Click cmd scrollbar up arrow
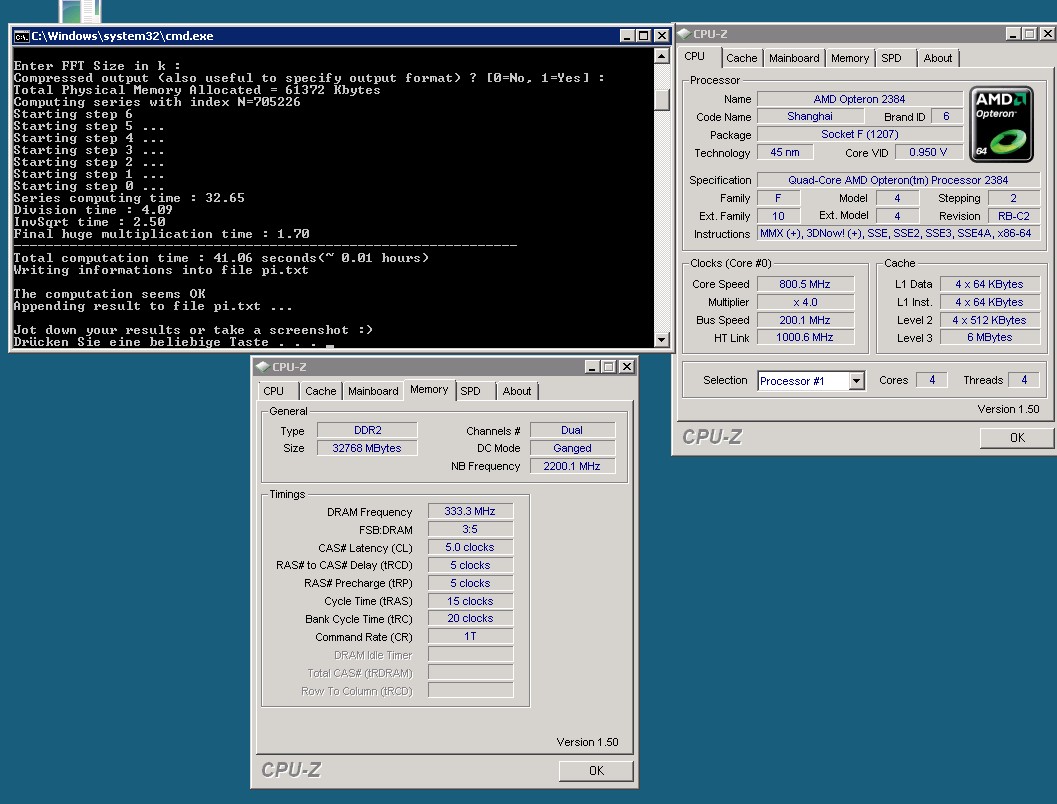The width and height of the screenshot is (1057, 804). (x=661, y=57)
